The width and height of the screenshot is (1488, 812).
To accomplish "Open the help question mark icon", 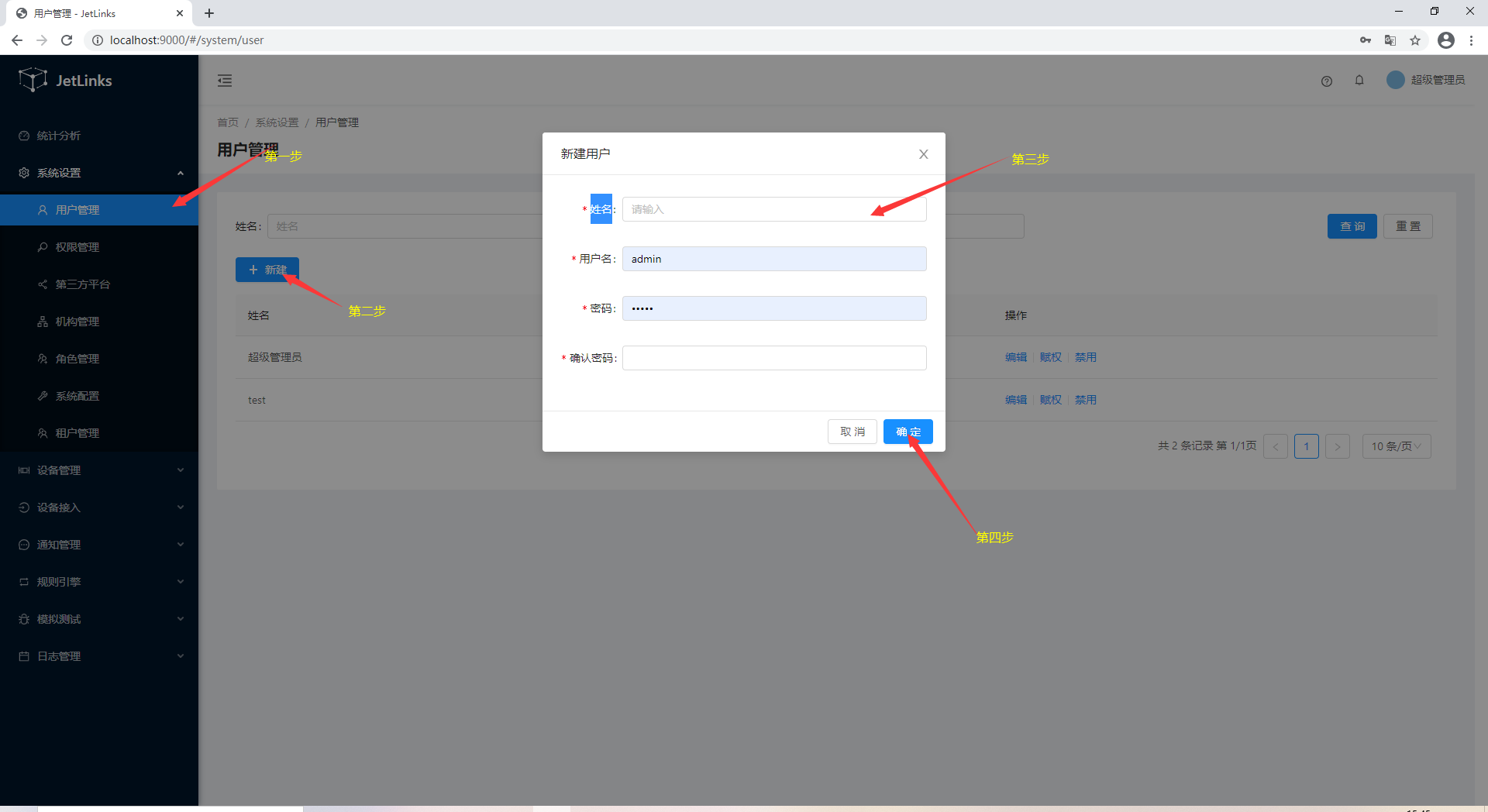I will [1326, 81].
